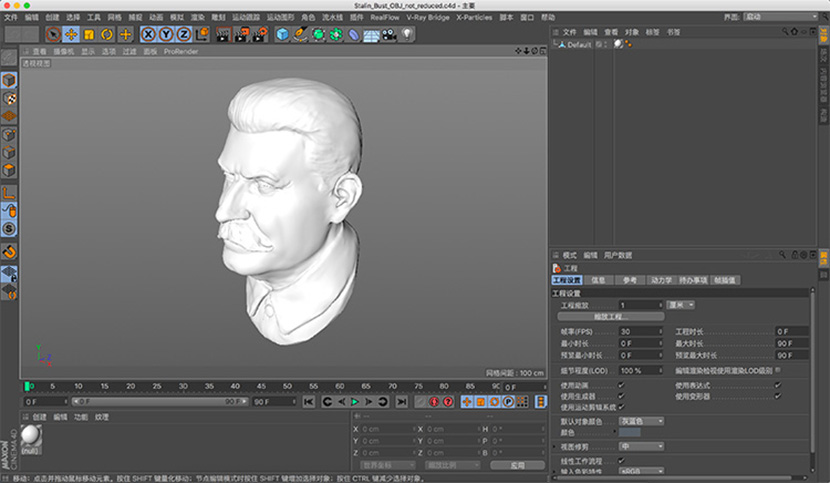Add a cube primitive object
The height and width of the screenshot is (483, 830).
283,35
